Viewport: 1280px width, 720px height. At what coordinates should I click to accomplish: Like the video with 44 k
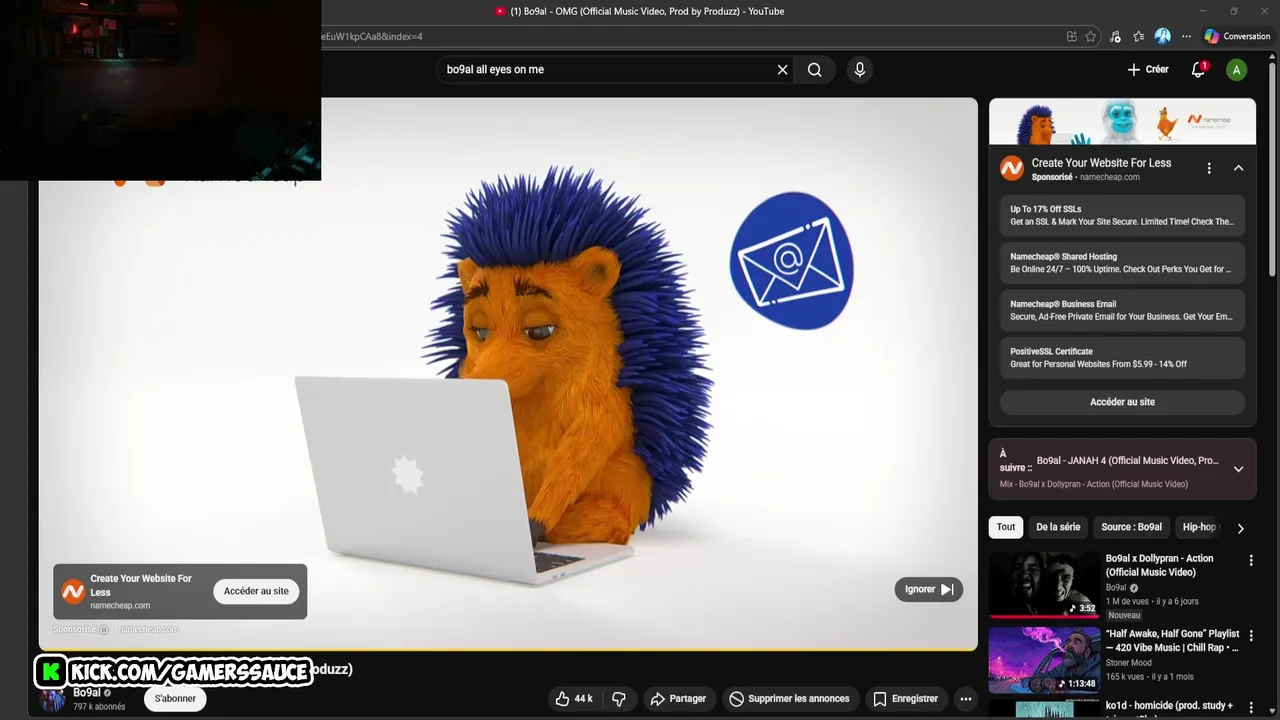click(x=575, y=699)
